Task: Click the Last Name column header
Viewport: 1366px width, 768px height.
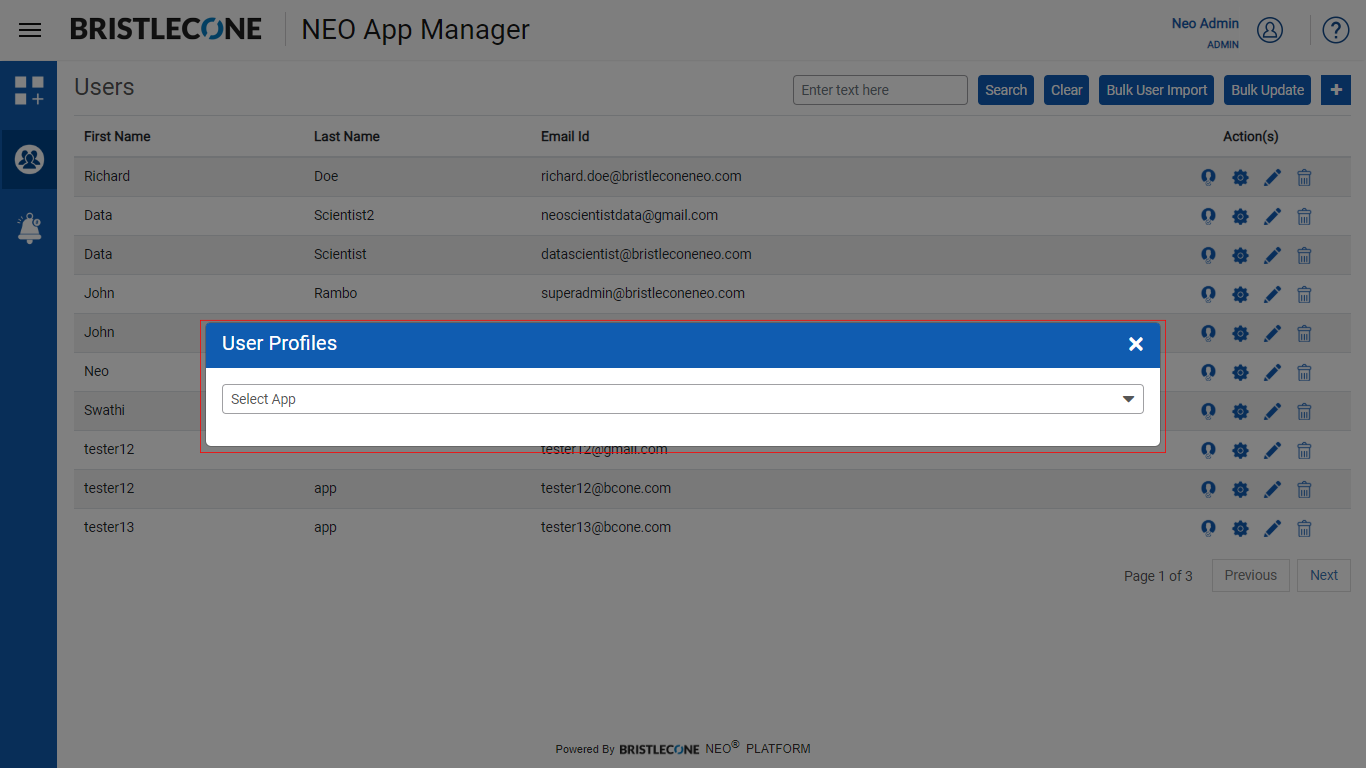Action: (x=347, y=136)
